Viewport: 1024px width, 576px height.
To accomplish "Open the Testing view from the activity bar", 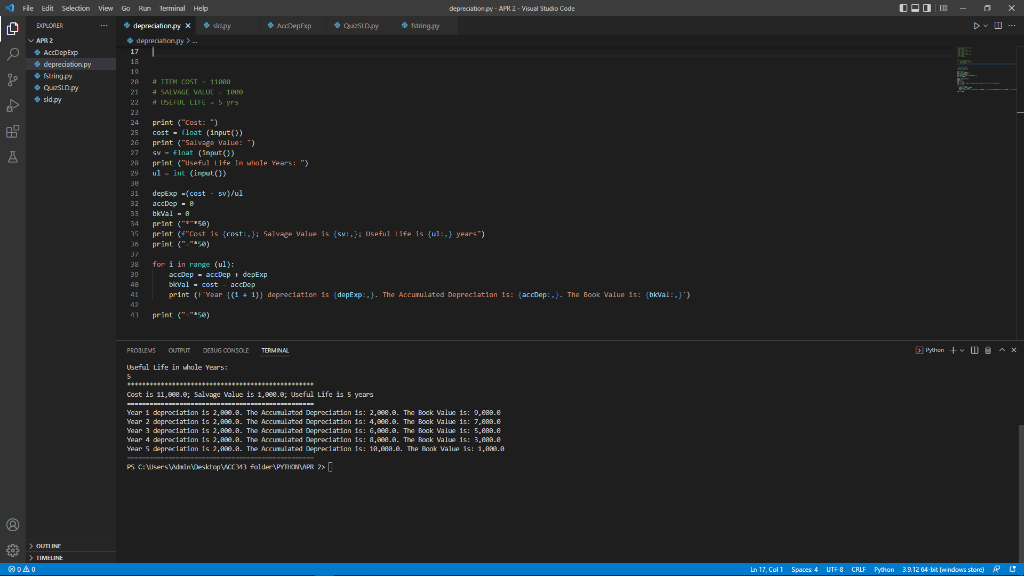I will coord(12,157).
